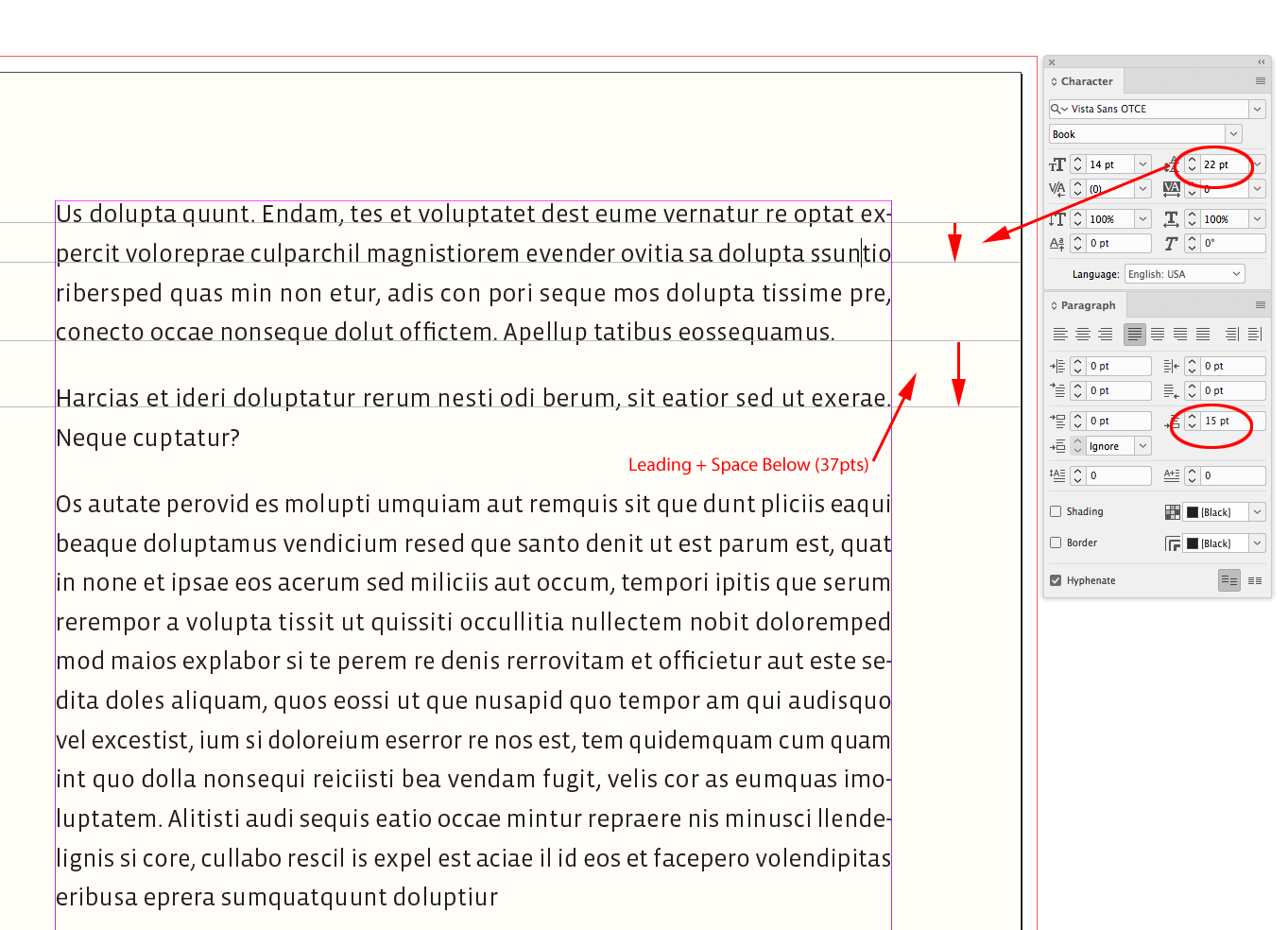Open the Language dropdown set to English: USA
The width and height of the screenshot is (1288, 930).
pos(1184,273)
